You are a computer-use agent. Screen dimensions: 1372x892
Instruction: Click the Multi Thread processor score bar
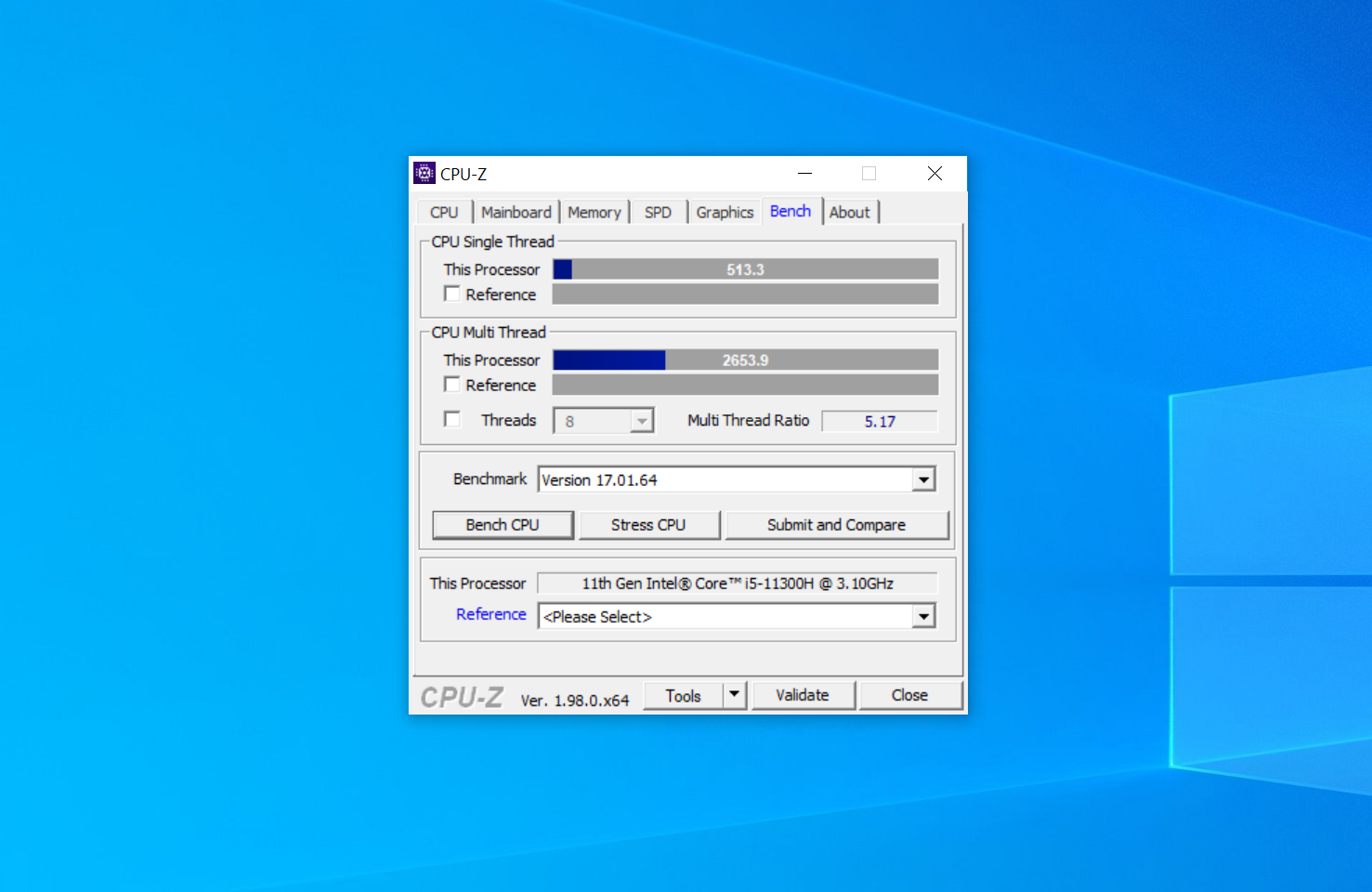[745, 361]
